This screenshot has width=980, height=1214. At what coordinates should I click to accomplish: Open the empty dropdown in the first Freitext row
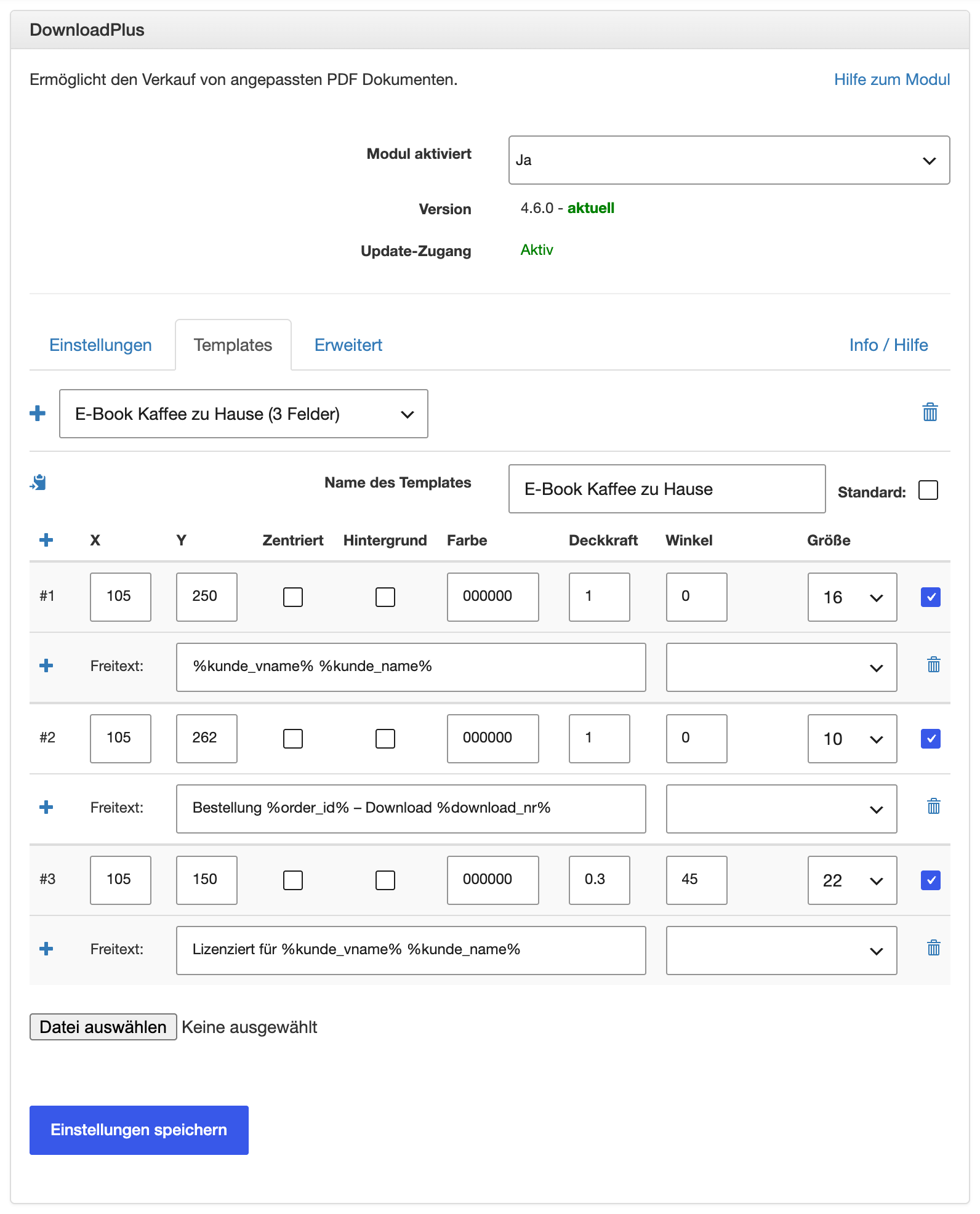(x=781, y=667)
